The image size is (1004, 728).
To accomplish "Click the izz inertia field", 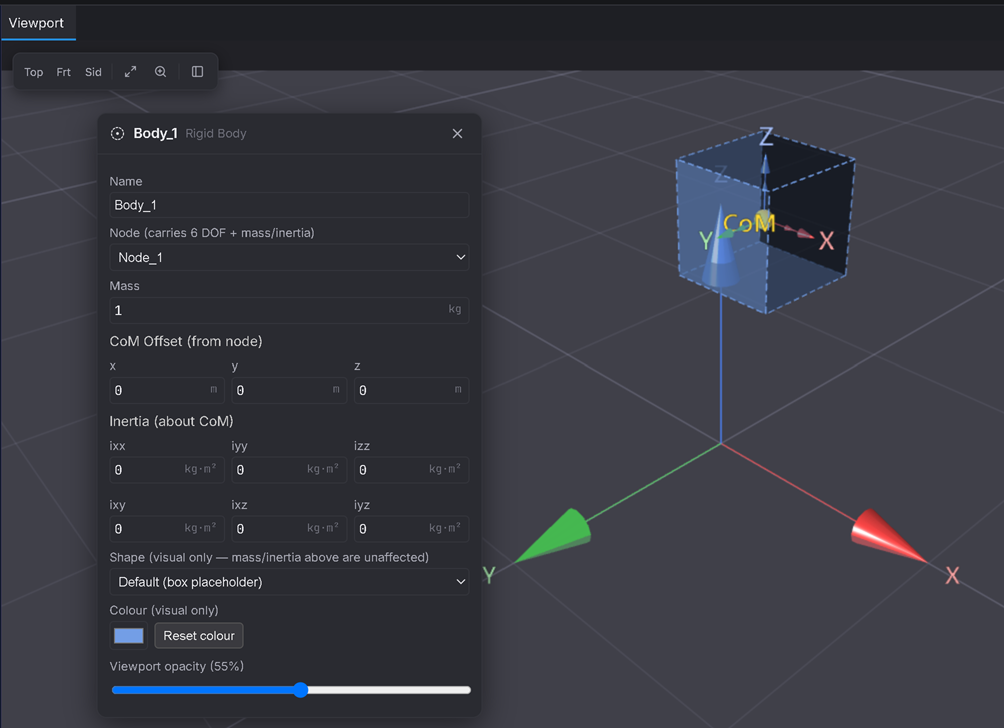I will 412,469.
